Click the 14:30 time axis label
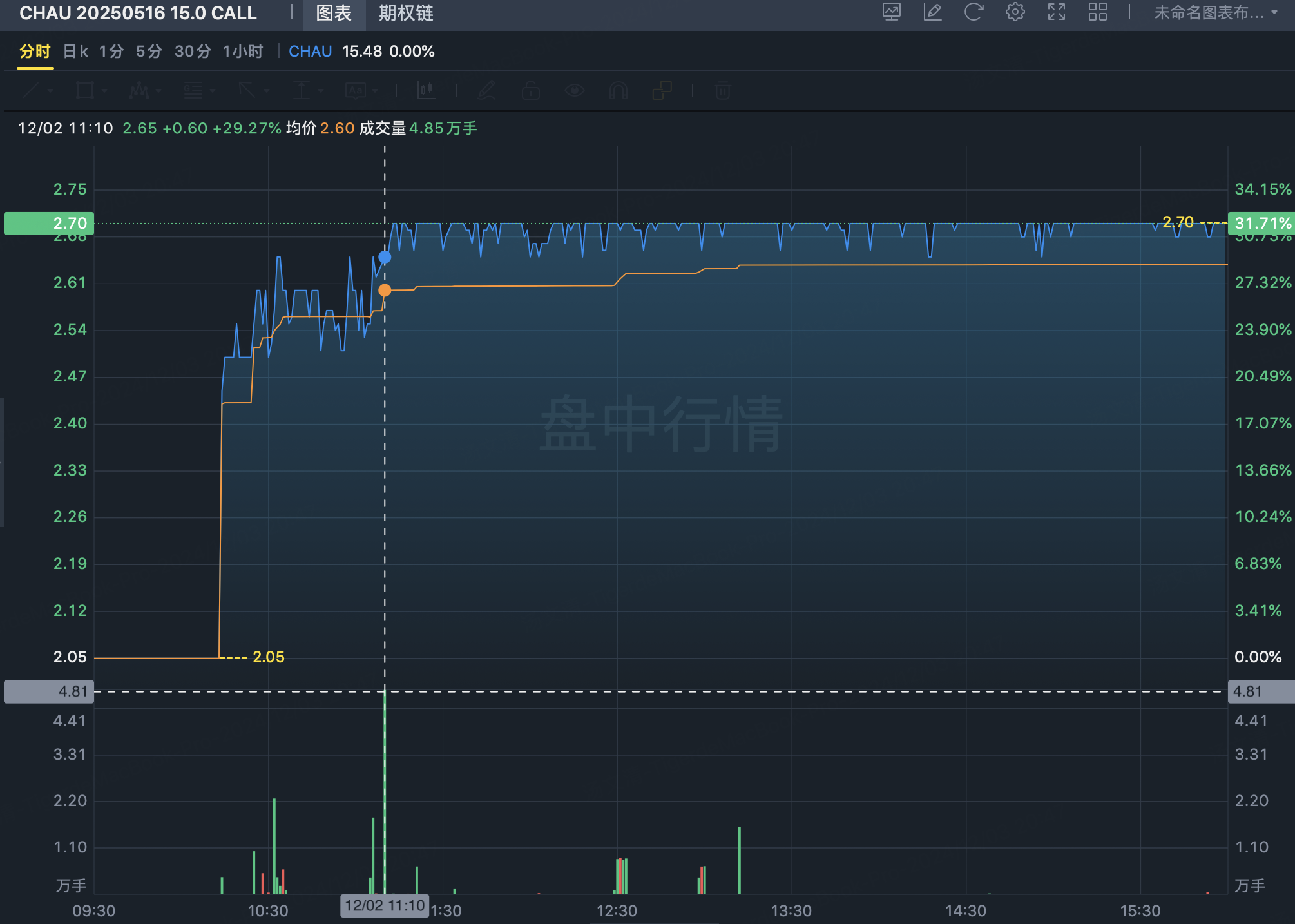 tap(966, 911)
